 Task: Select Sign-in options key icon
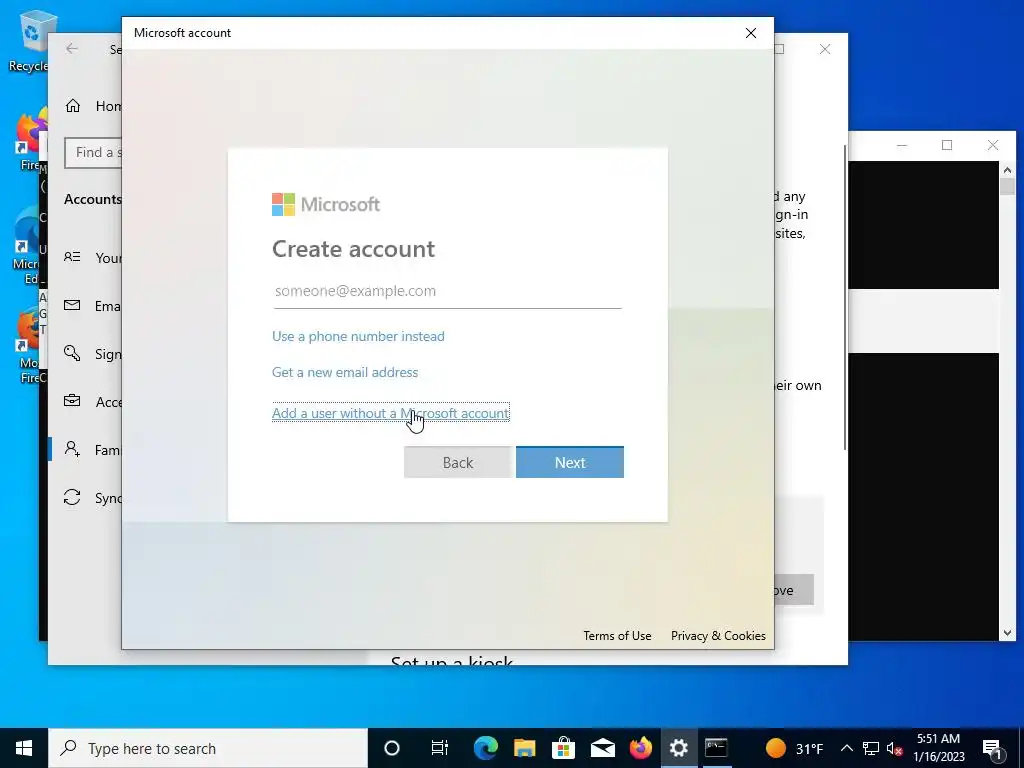pyautogui.click(x=72, y=353)
